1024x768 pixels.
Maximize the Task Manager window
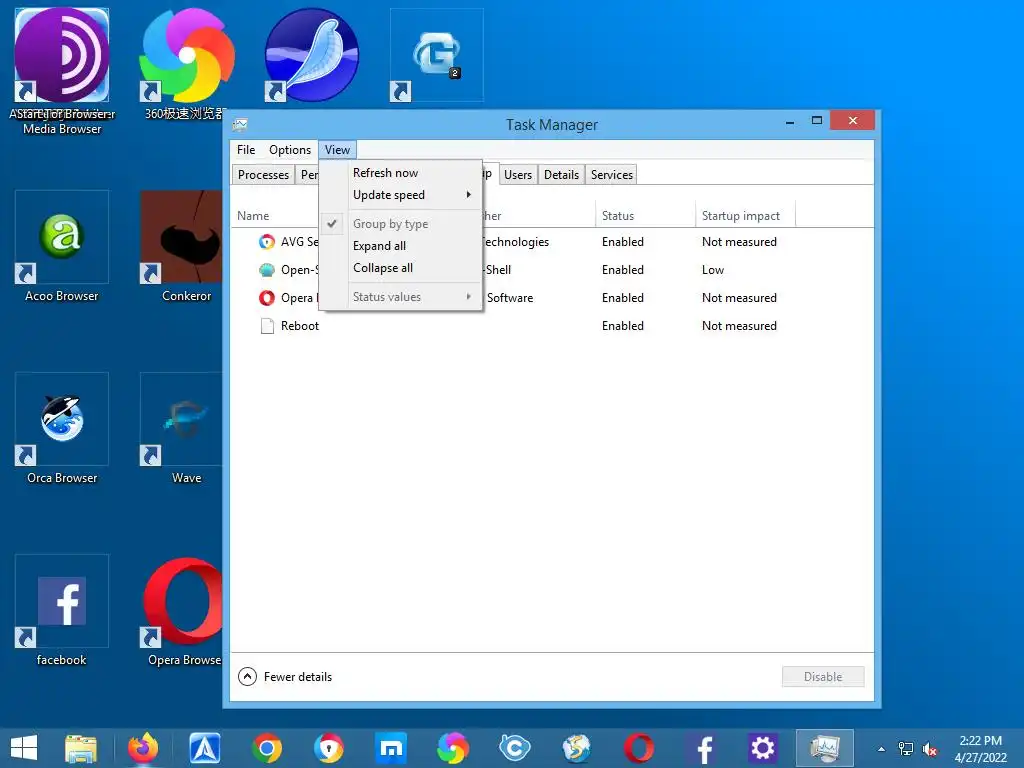(x=817, y=121)
